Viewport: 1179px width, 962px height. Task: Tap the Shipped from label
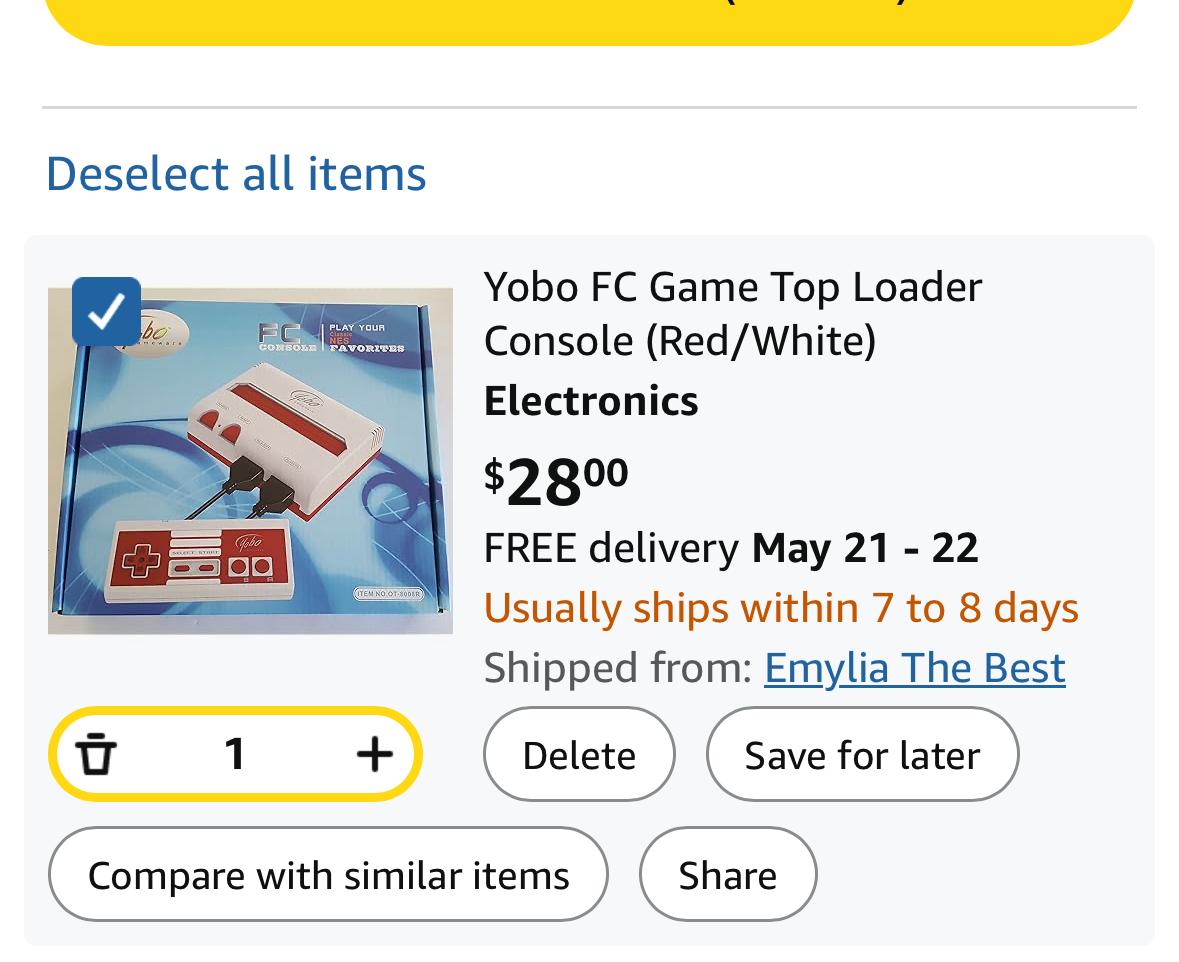tap(617, 668)
